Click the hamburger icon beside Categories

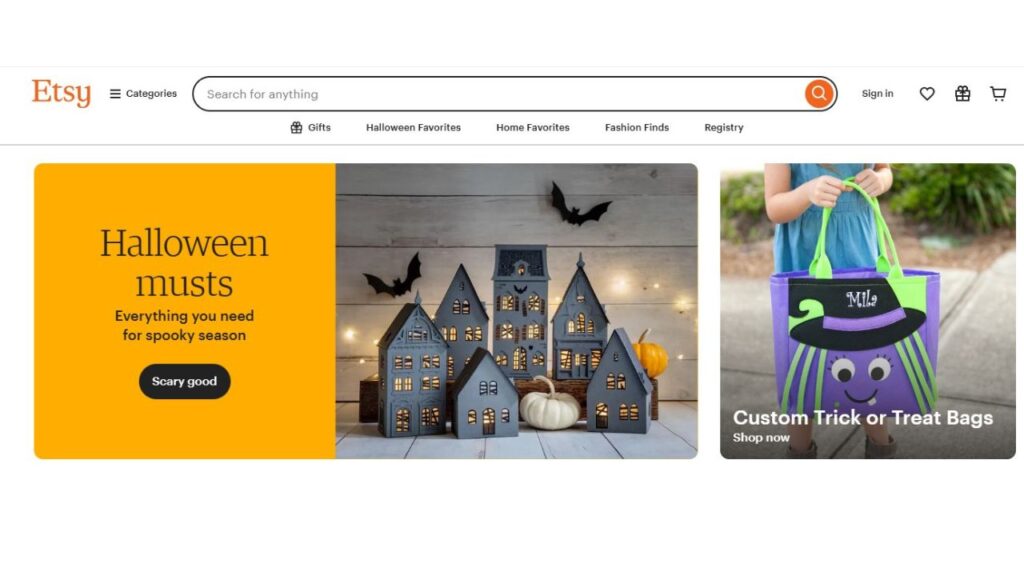click(115, 94)
